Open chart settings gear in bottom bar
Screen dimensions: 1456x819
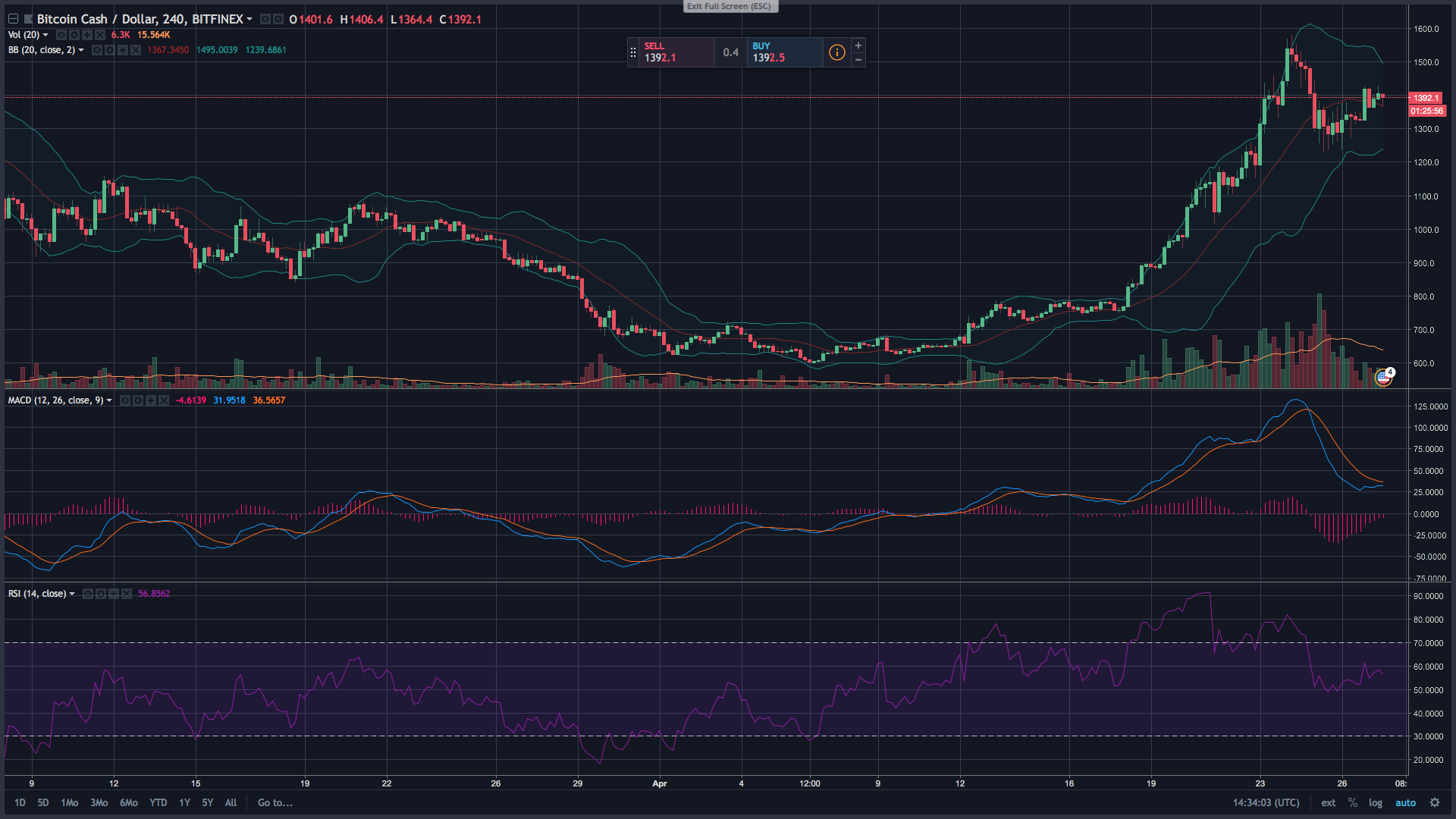[1435, 802]
